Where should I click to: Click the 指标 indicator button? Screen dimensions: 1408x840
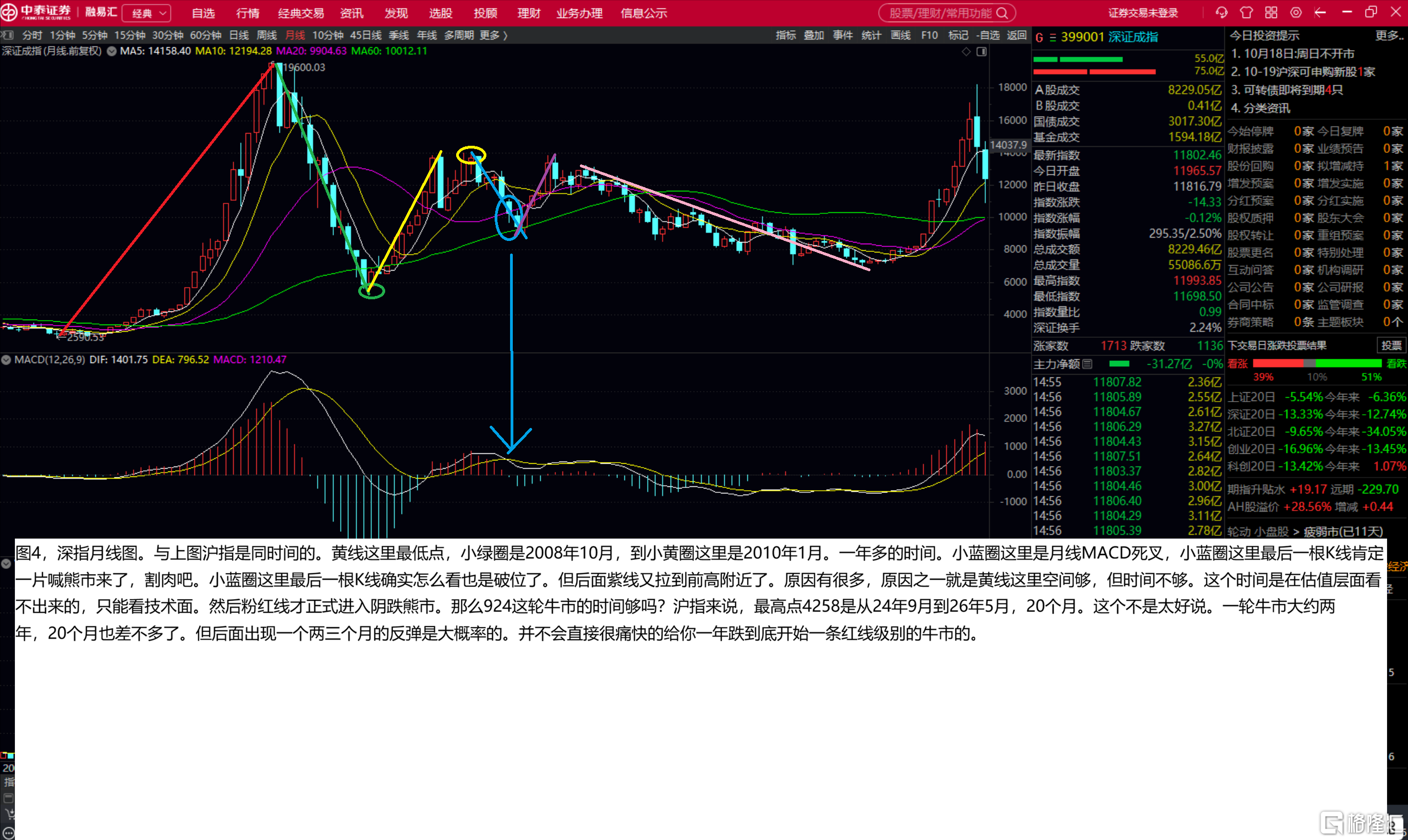(785, 35)
